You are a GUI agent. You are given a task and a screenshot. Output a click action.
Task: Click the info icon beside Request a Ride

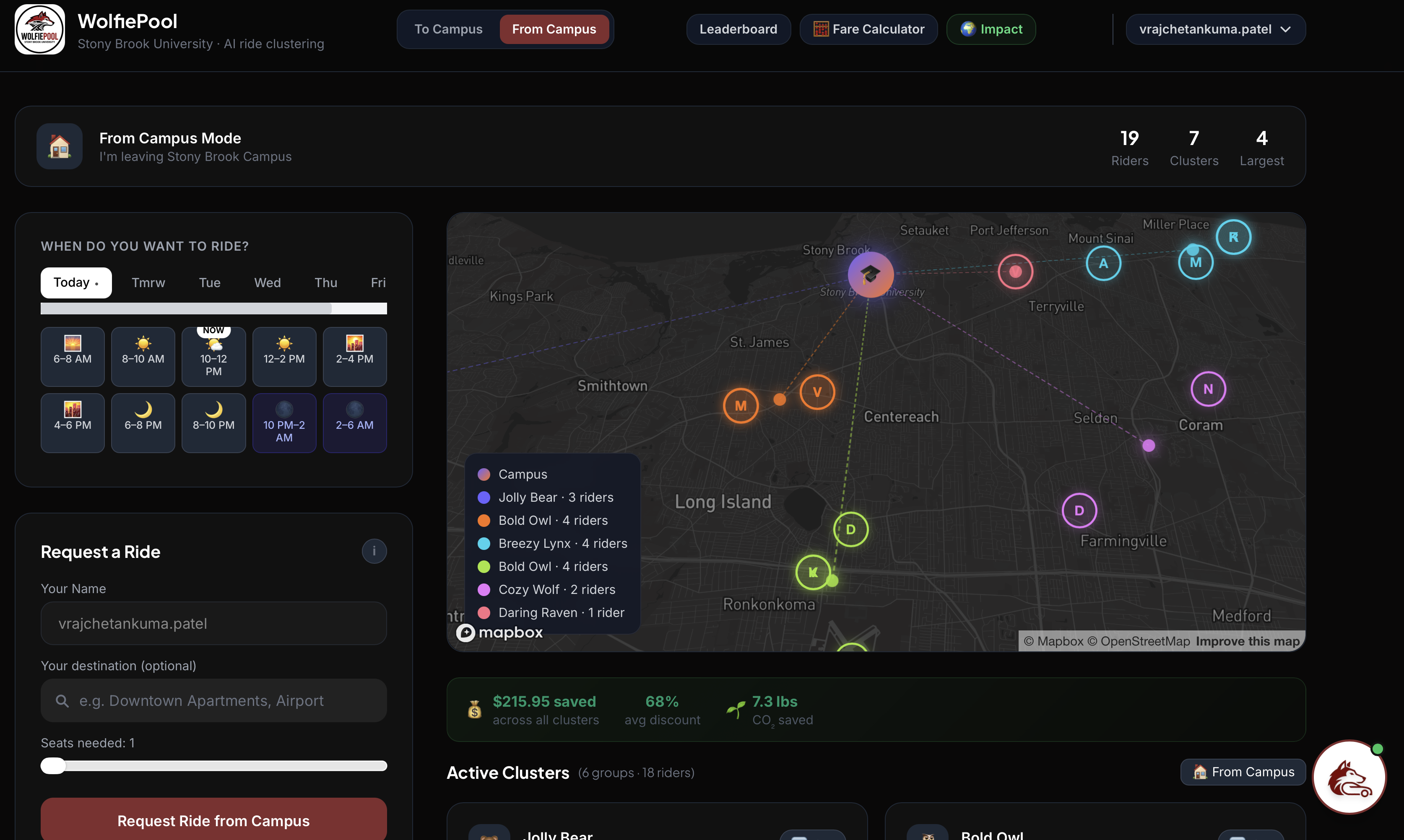point(374,551)
